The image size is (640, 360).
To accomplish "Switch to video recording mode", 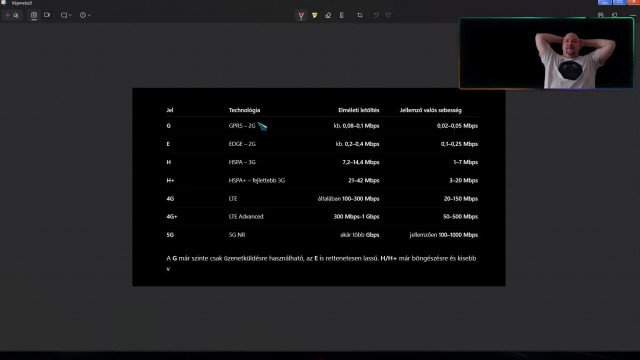I will point(47,15).
